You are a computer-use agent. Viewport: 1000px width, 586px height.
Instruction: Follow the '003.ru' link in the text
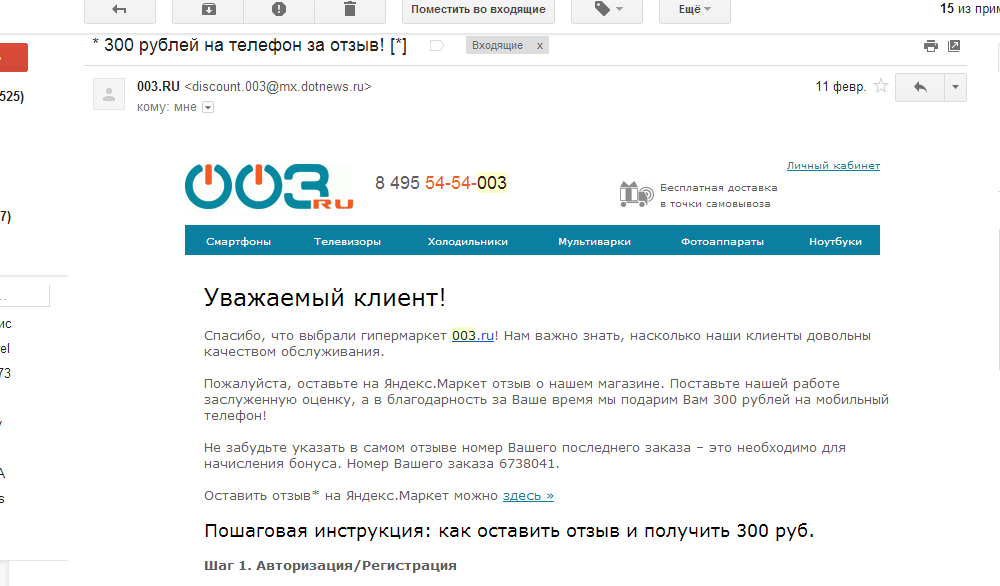click(473, 335)
